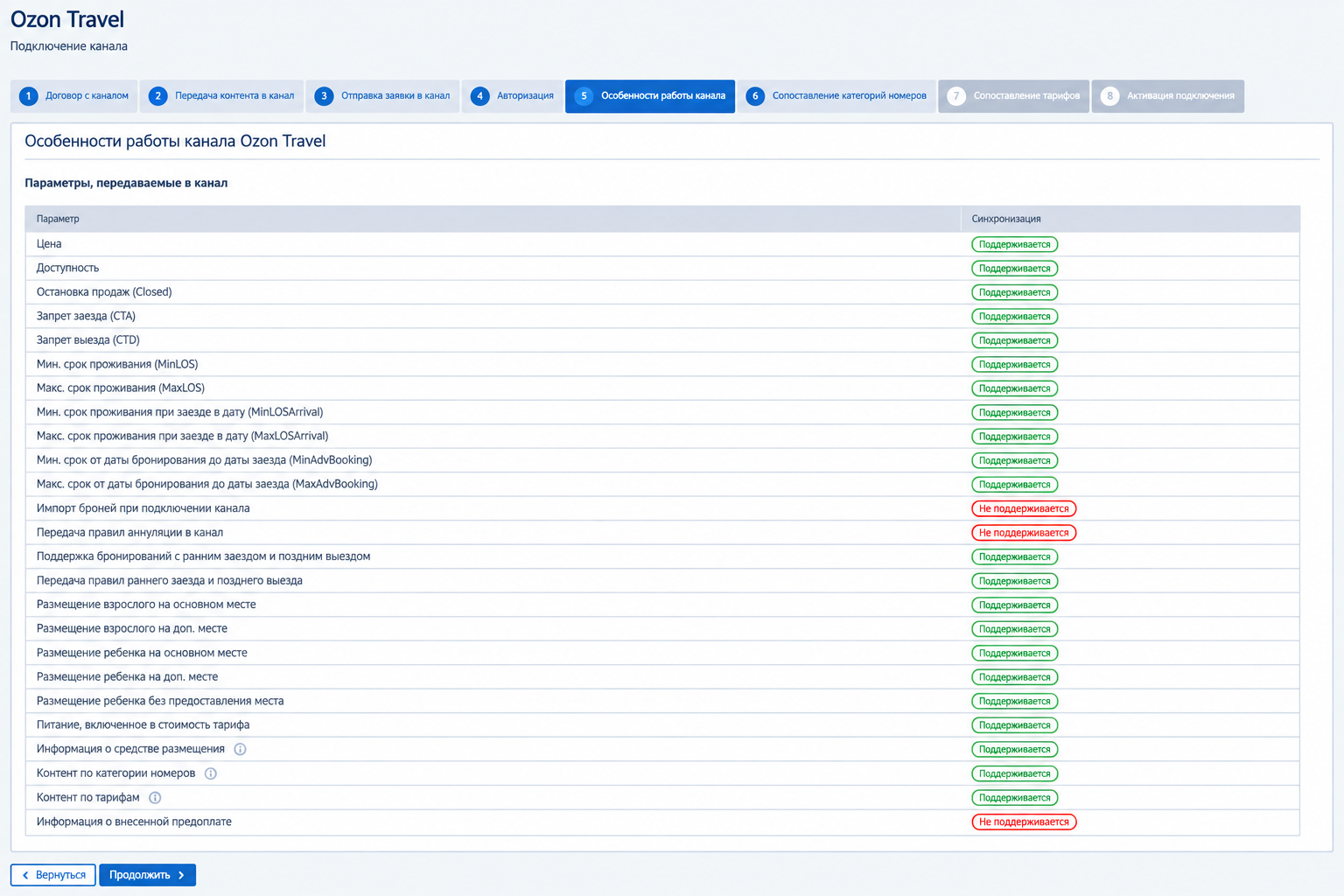Image resolution: width=1344 pixels, height=896 pixels.
Task: Click Питание, включенное в стоимость тарифа text
Action: 143,725
